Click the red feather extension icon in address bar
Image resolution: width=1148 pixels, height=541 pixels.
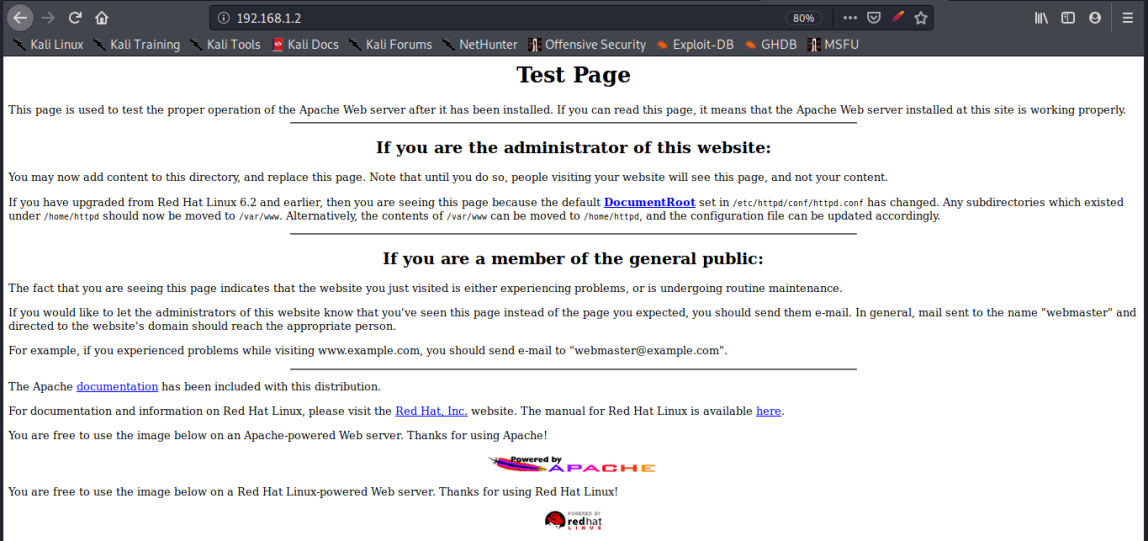(898, 18)
